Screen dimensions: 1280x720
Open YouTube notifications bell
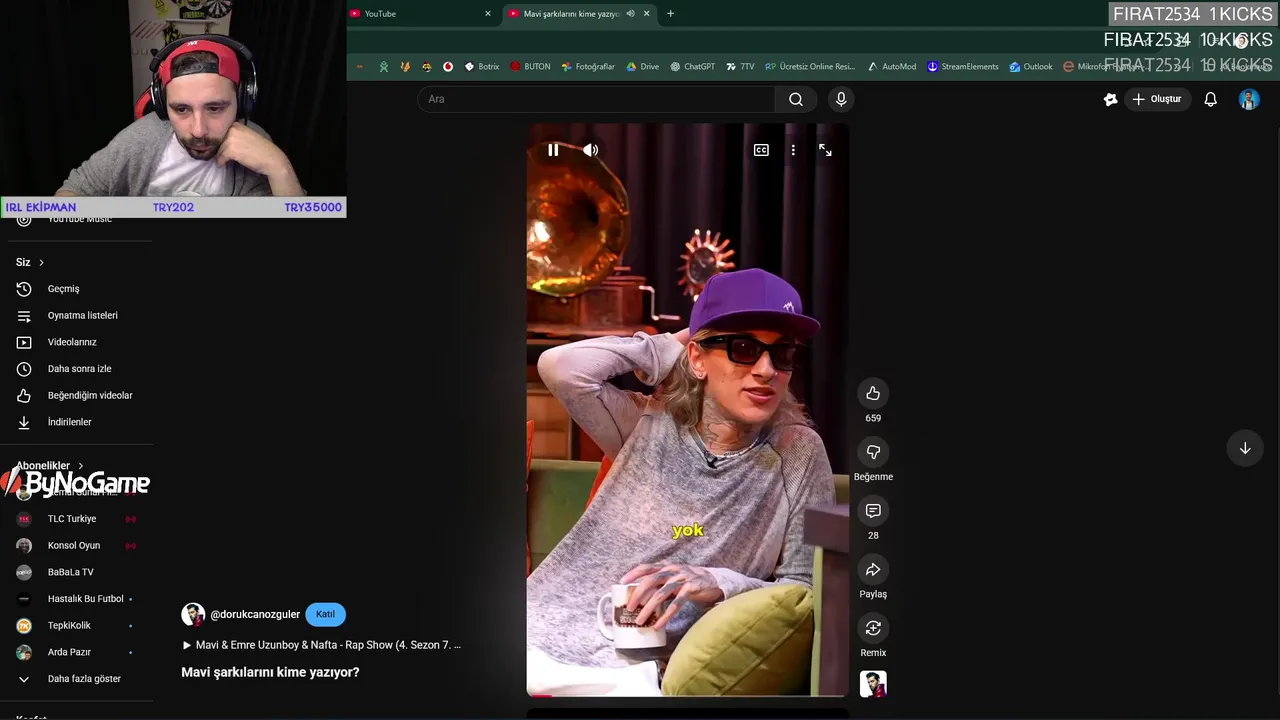point(1210,99)
